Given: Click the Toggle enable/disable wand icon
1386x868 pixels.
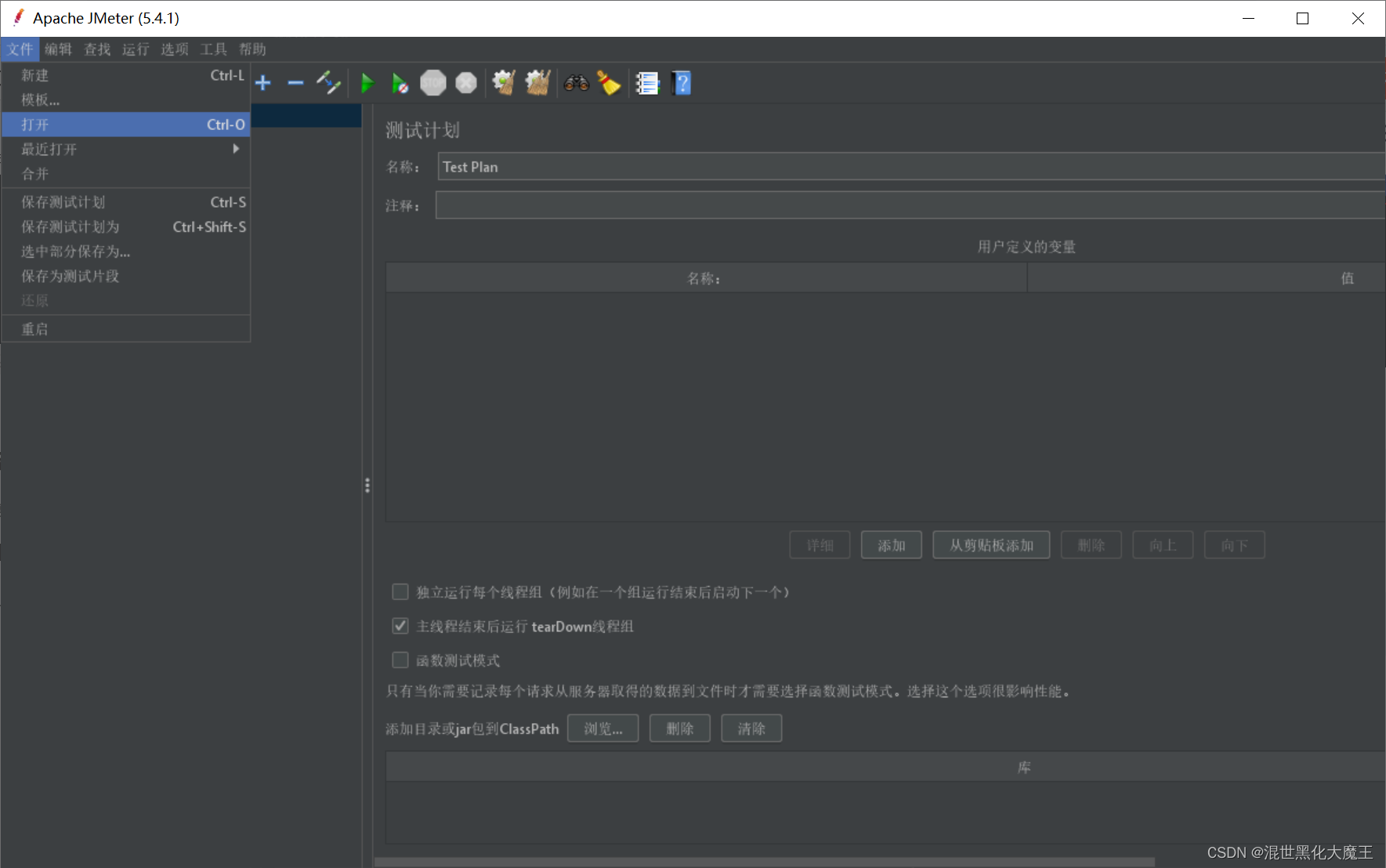Looking at the screenshot, I should [x=328, y=82].
